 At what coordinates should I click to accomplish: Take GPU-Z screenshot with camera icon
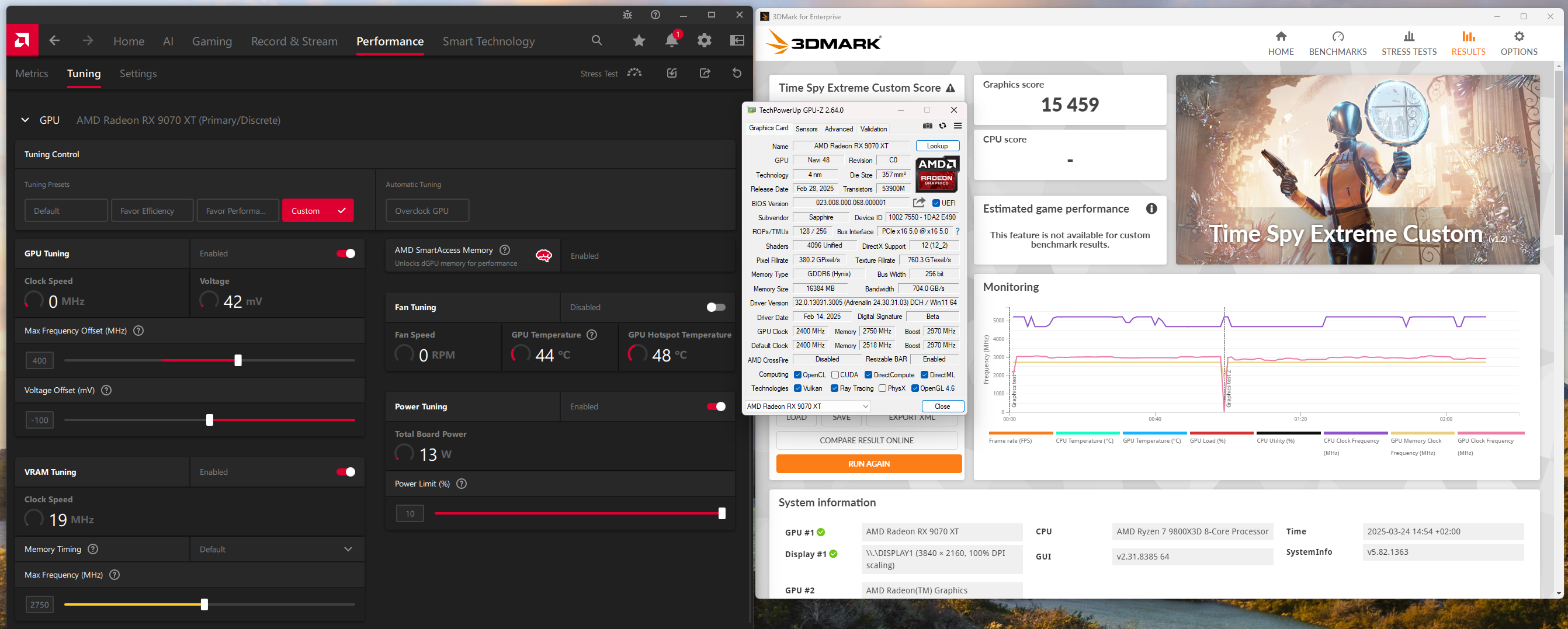point(928,126)
